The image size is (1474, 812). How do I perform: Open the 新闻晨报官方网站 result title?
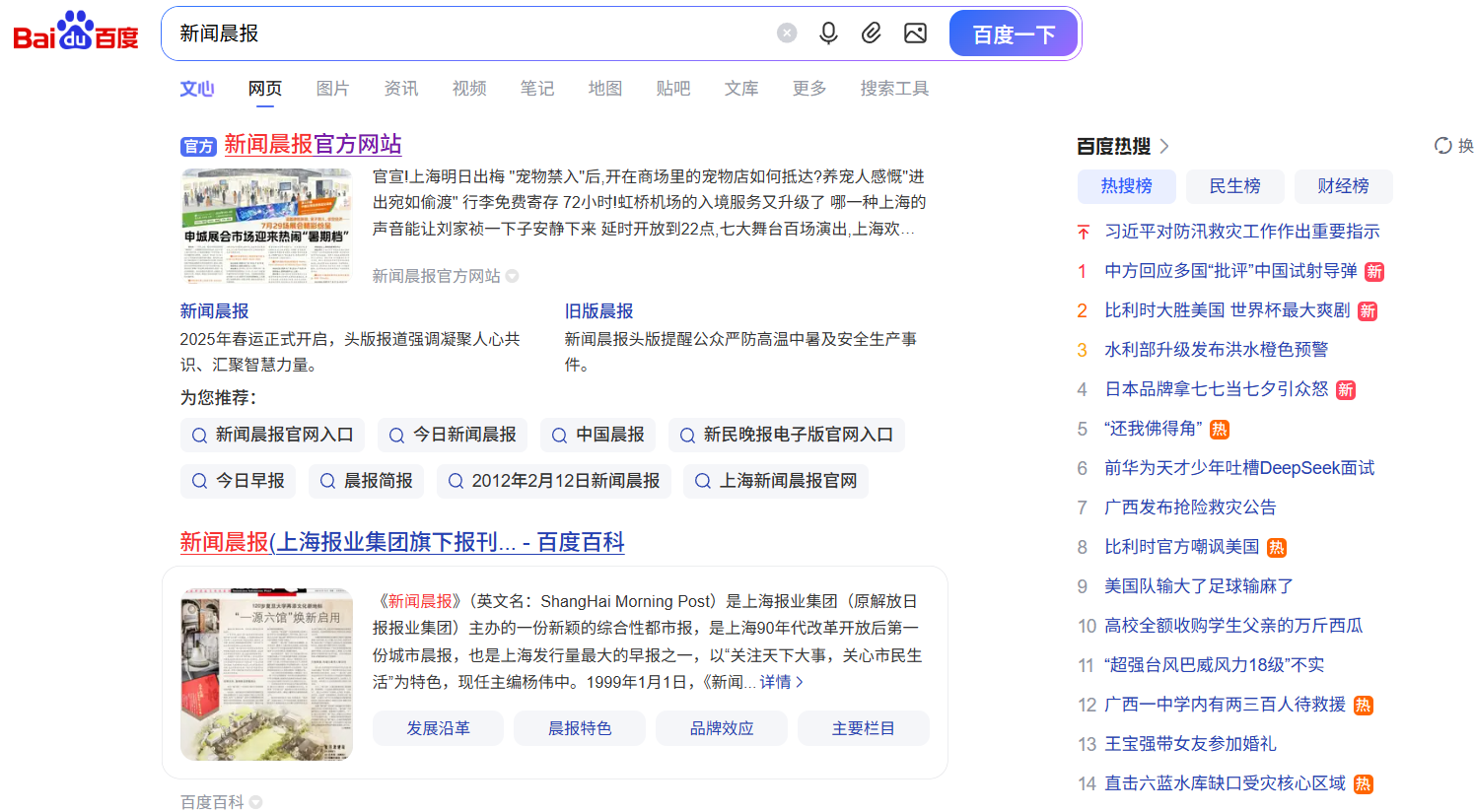(313, 144)
